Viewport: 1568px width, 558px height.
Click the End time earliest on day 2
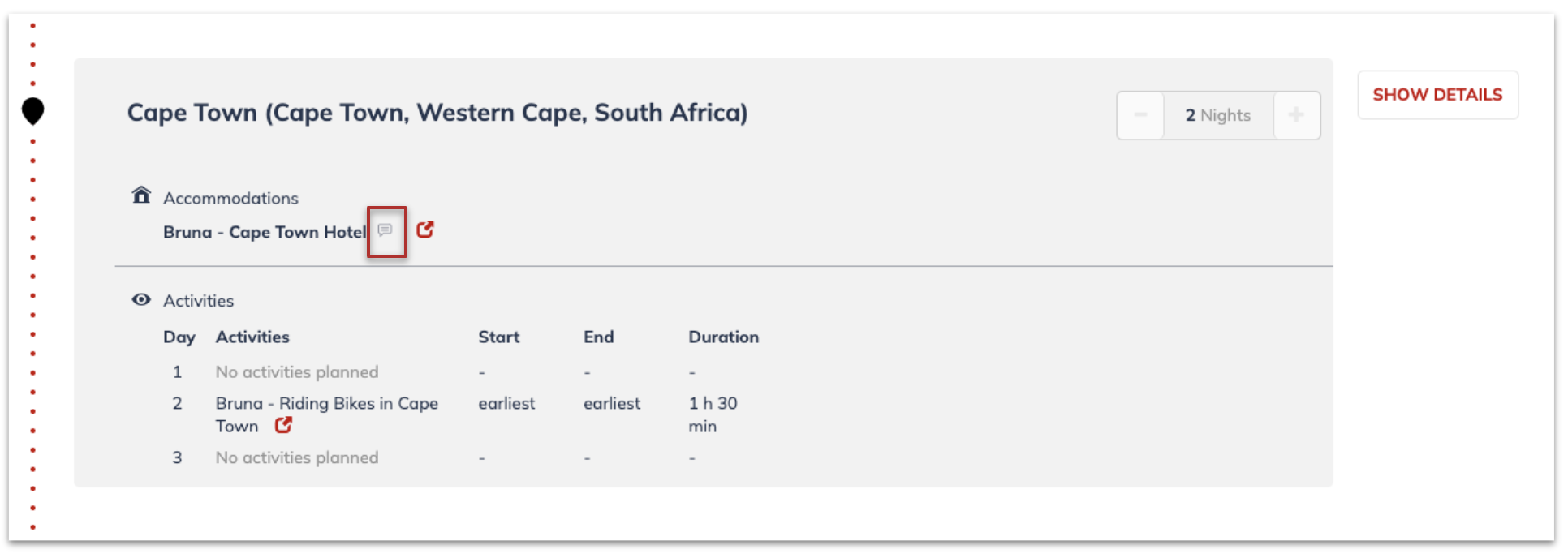[x=612, y=403]
